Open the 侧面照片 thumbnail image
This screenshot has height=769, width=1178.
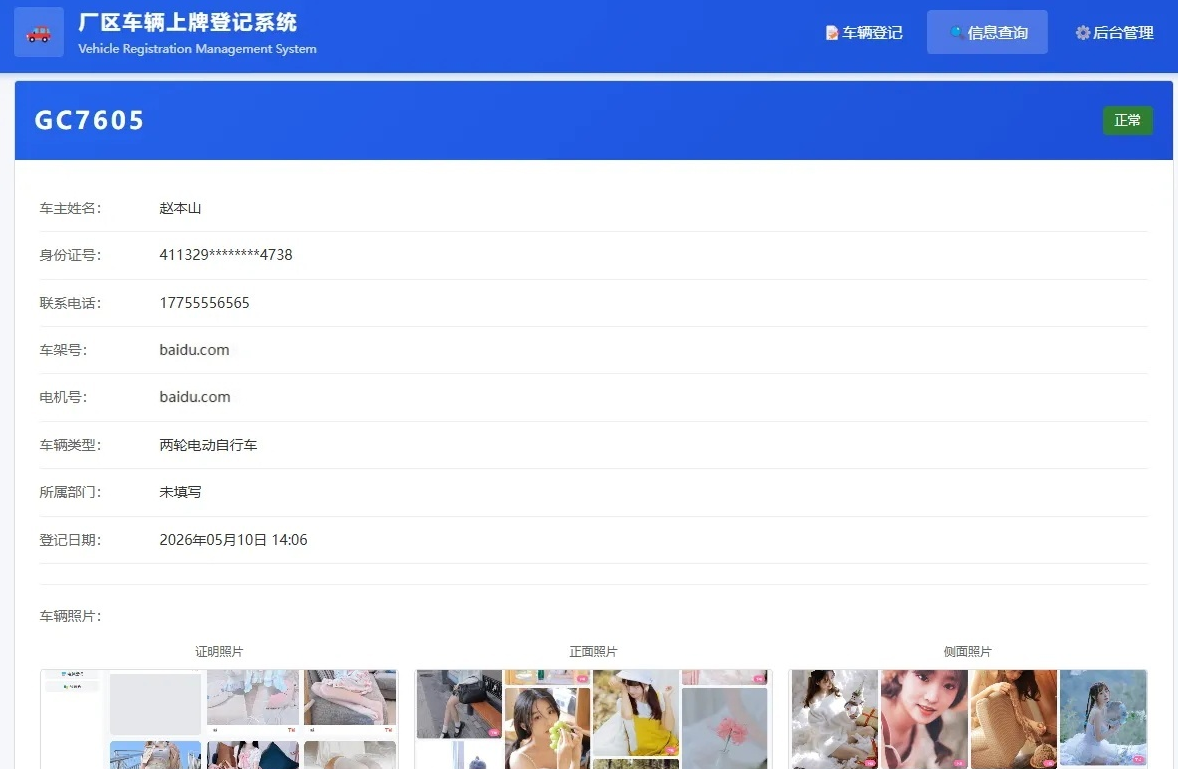(x=968, y=719)
